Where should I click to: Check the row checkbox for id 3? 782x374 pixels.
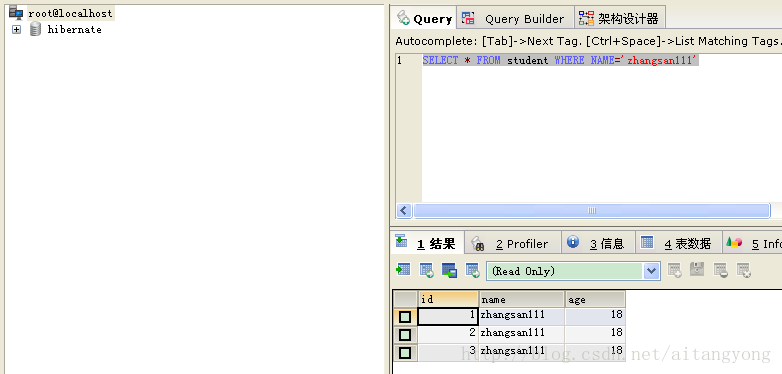click(x=405, y=353)
